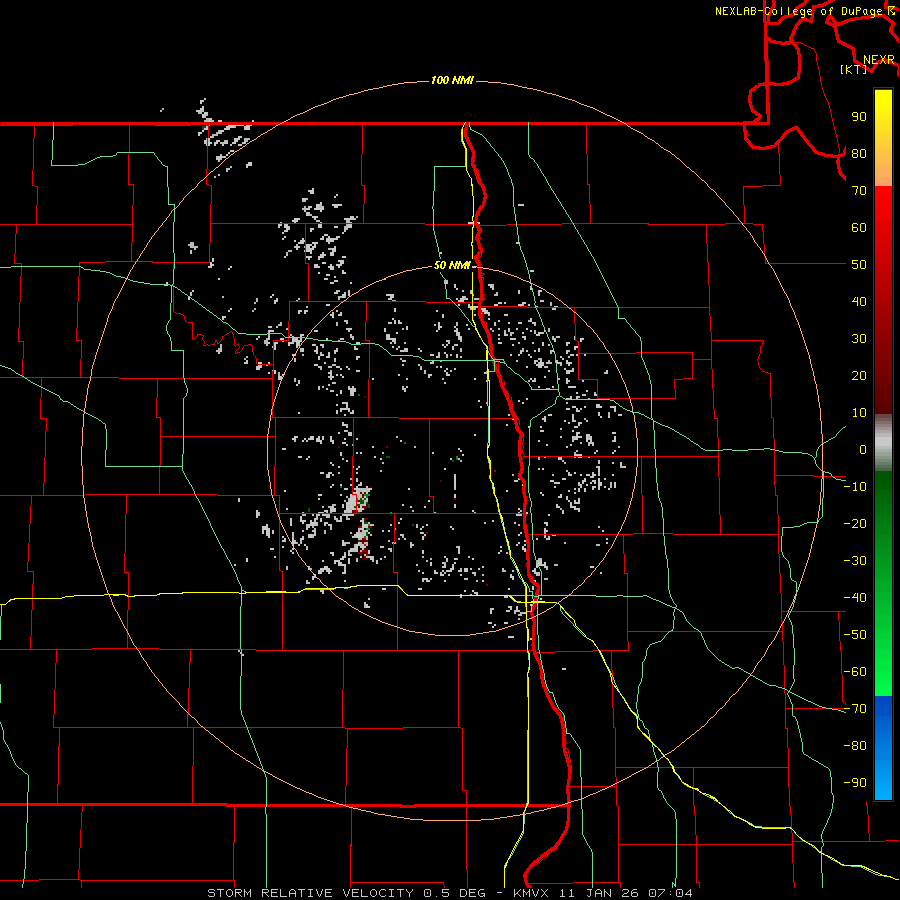
Task: Click the 60 value on velocity scale
Action: click(x=859, y=227)
